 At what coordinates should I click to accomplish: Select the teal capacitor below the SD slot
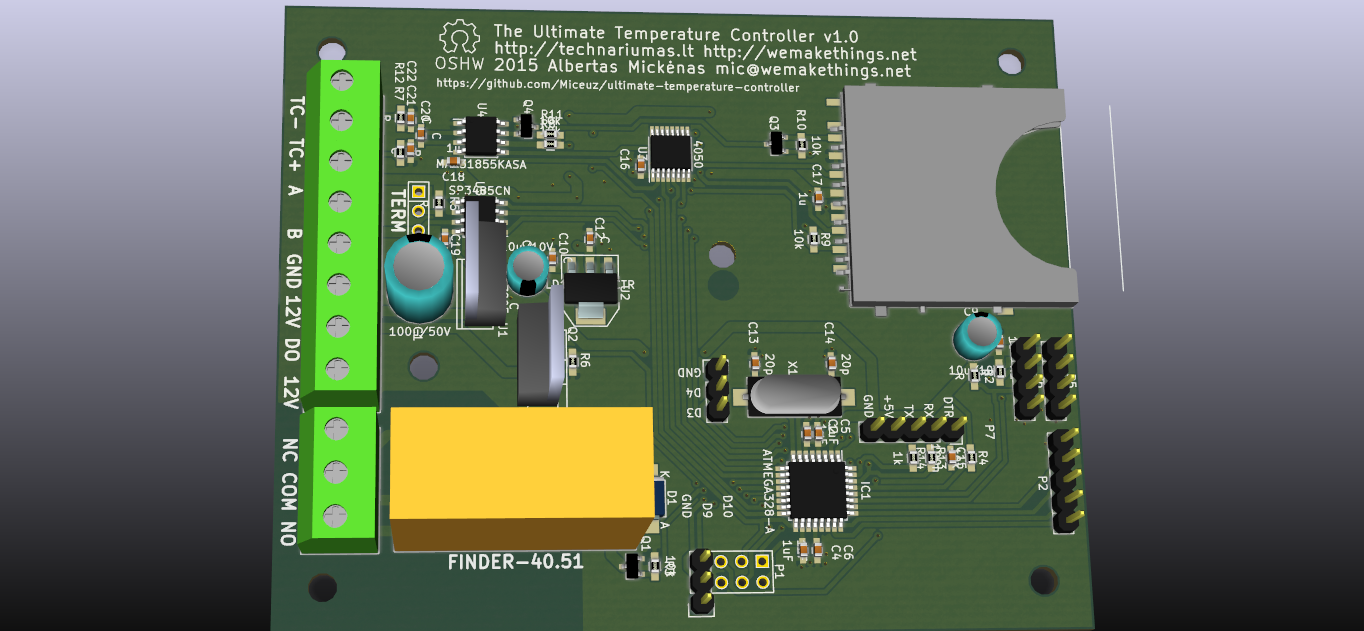978,336
